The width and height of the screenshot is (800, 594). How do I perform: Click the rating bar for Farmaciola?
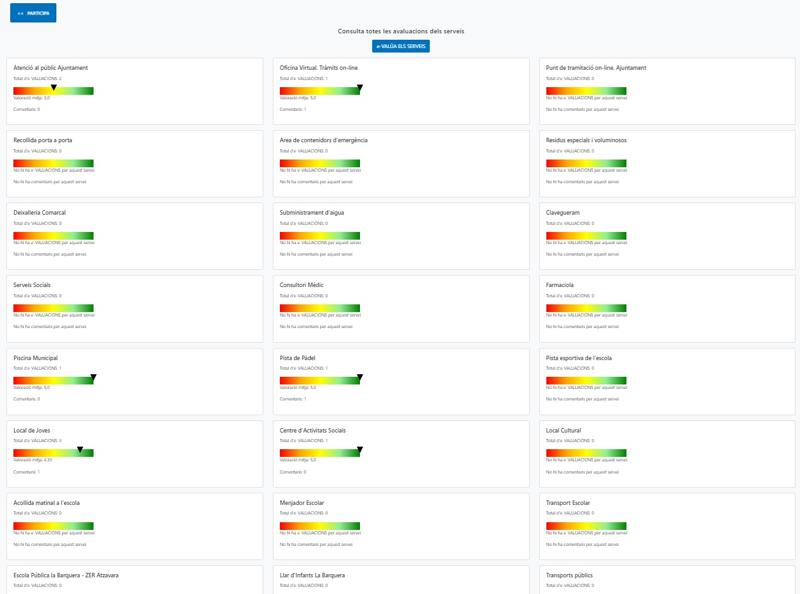point(586,308)
